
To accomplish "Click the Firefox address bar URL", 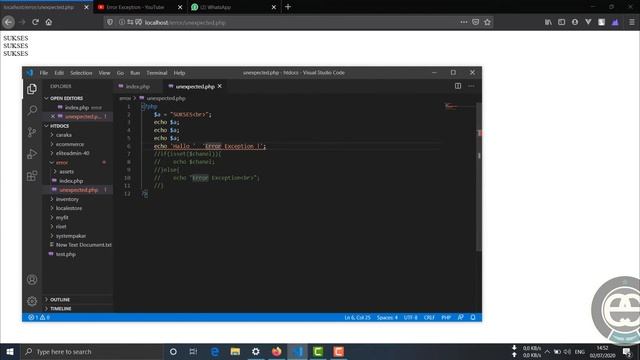I will (x=185, y=22).
